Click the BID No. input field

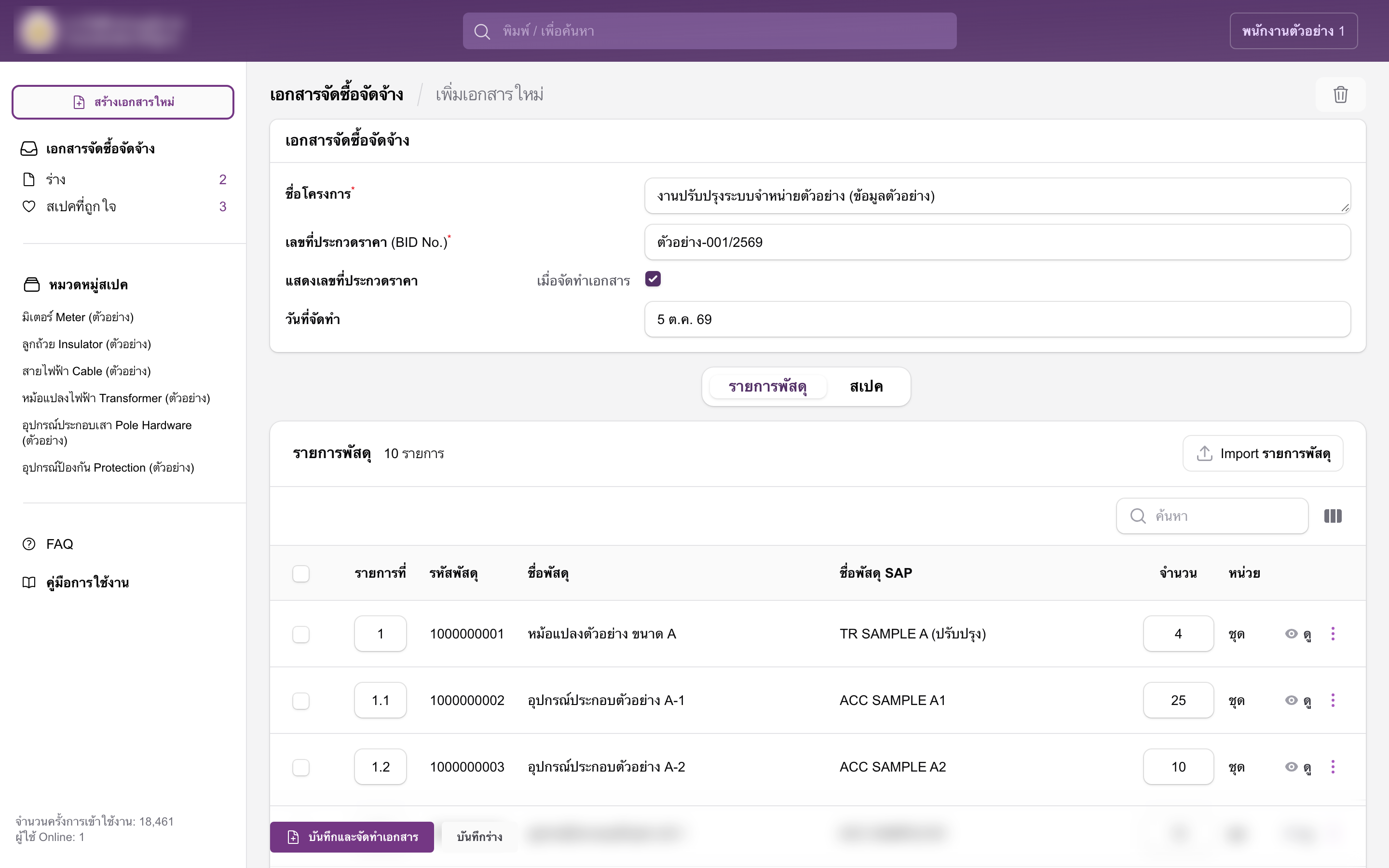point(997,242)
